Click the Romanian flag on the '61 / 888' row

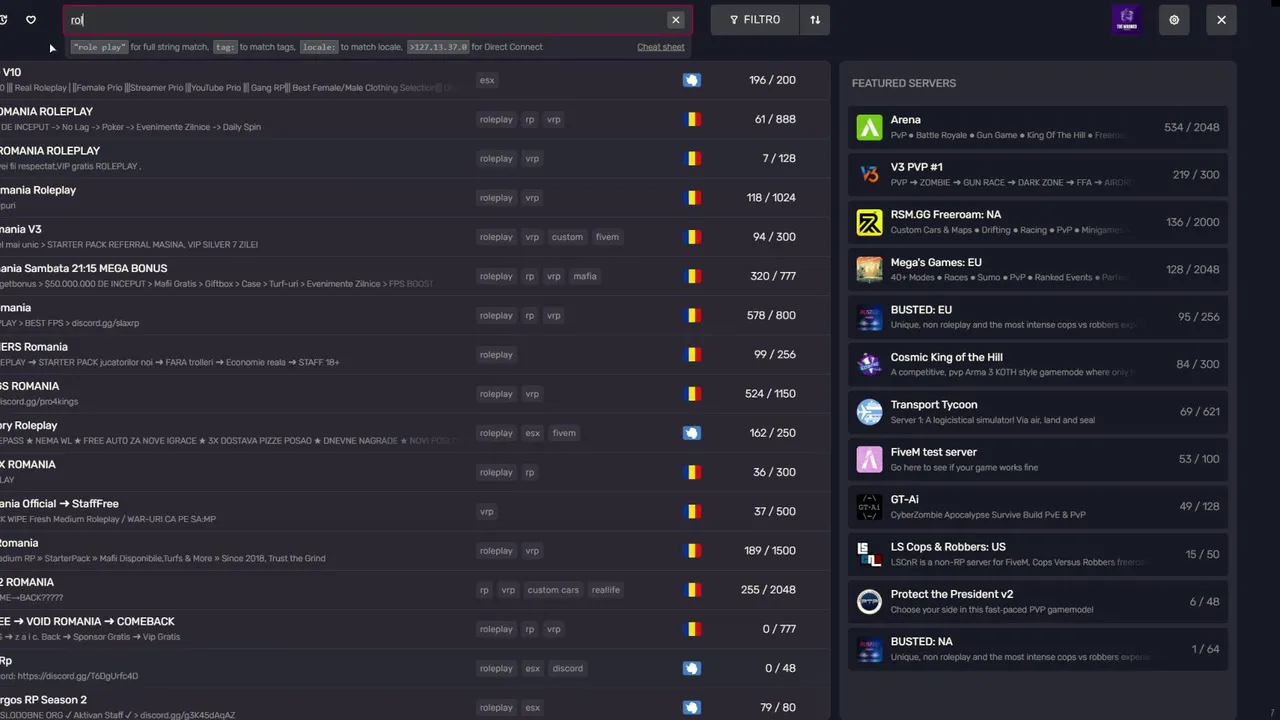pos(691,119)
